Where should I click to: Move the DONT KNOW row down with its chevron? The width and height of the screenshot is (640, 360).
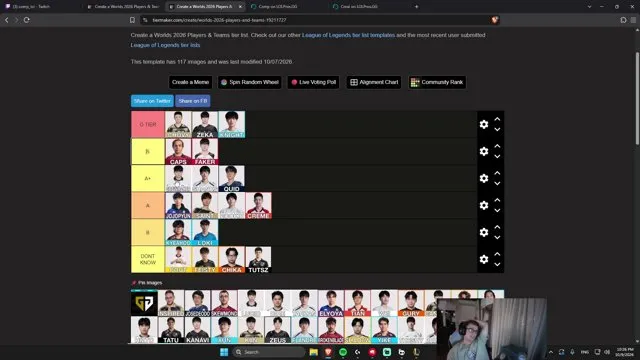point(497,264)
